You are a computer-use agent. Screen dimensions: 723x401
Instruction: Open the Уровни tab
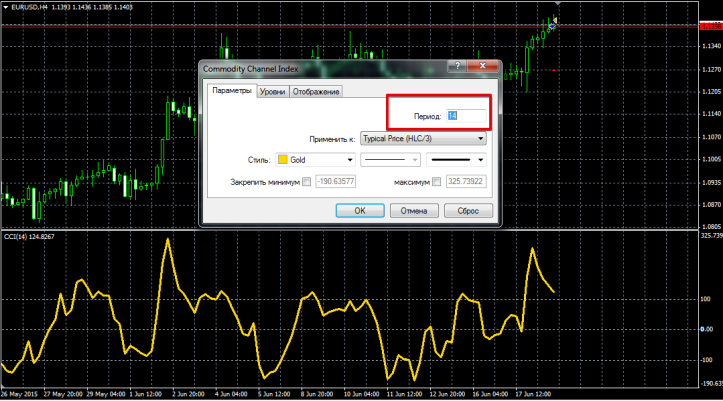[272, 92]
